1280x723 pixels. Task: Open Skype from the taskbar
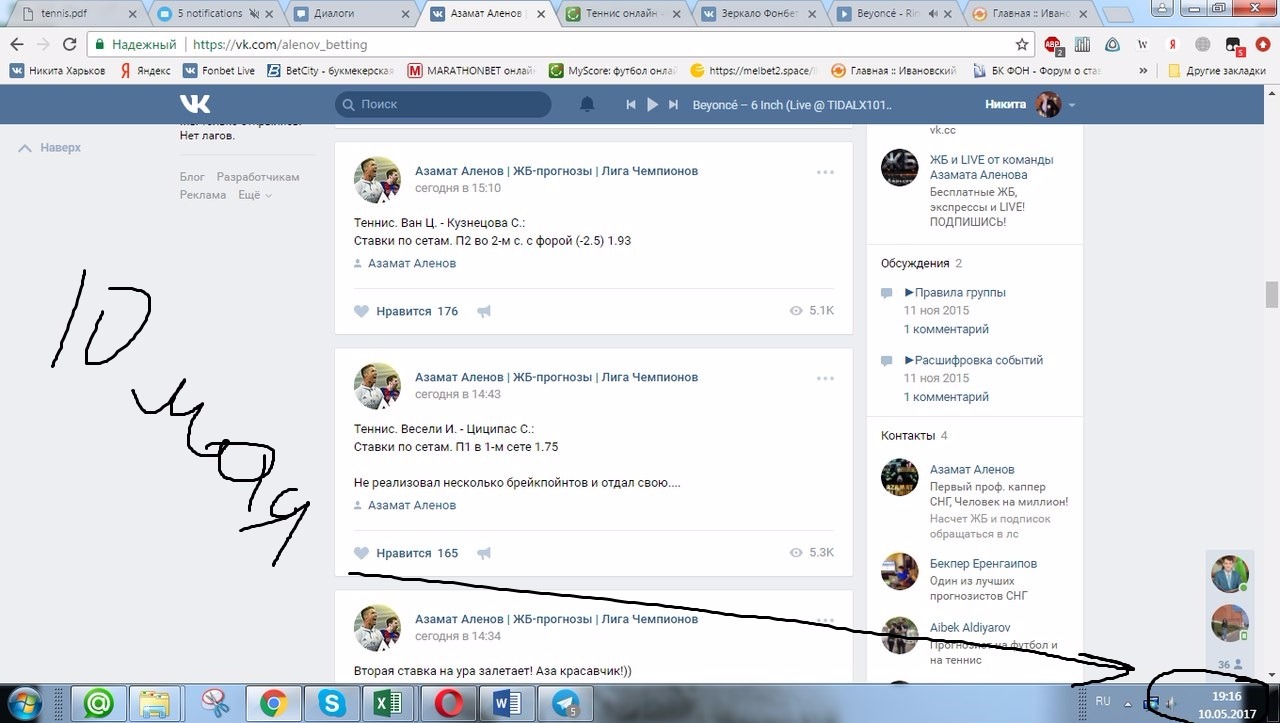(329, 703)
